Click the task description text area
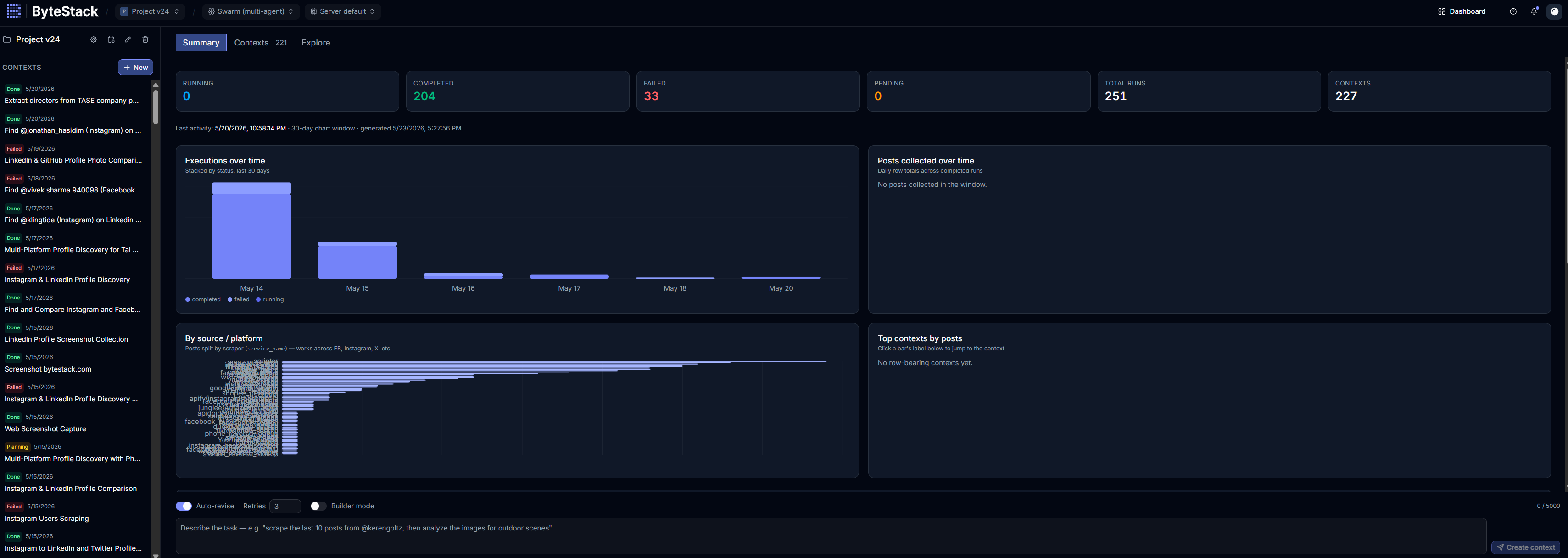The width and height of the screenshot is (1568, 558). coord(831,536)
